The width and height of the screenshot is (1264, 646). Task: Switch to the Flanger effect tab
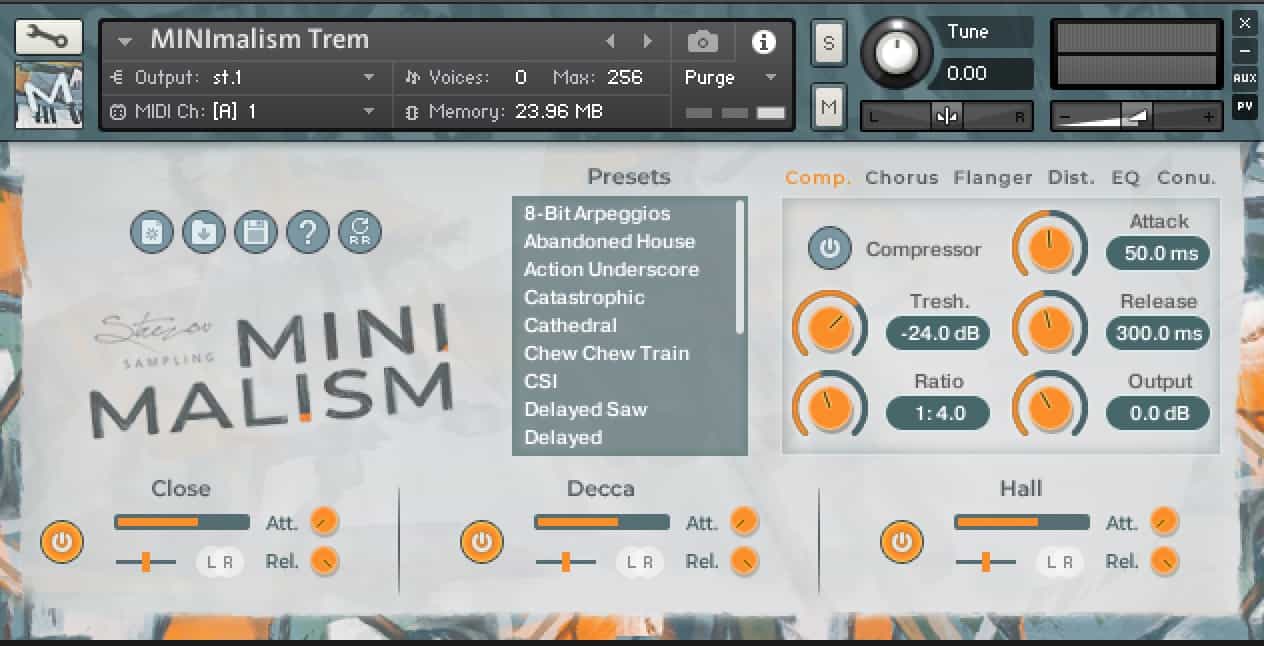(993, 178)
